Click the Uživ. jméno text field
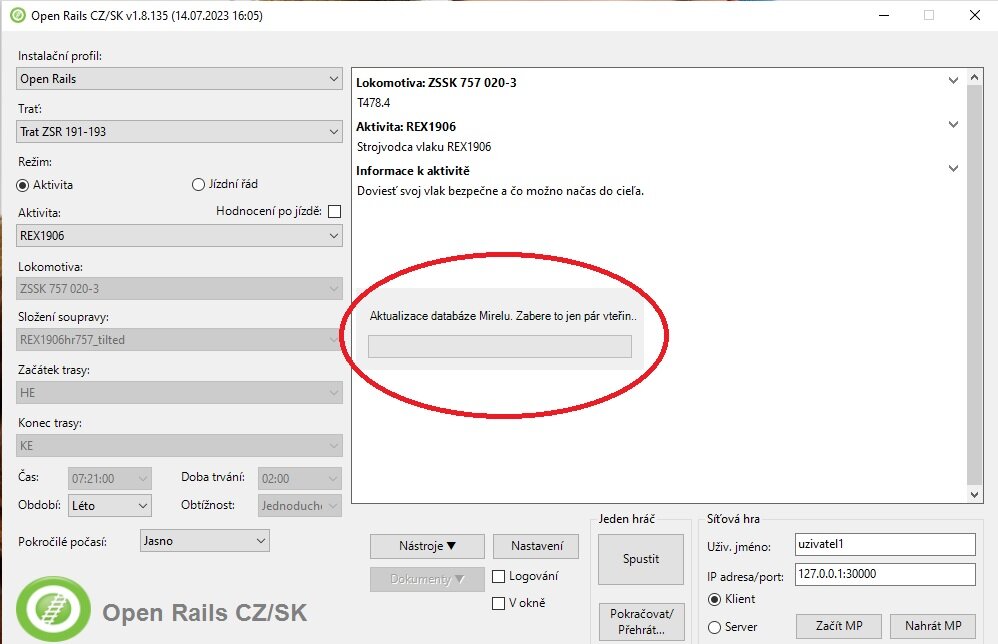The image size is (998, 644). (x=884, y=544)
